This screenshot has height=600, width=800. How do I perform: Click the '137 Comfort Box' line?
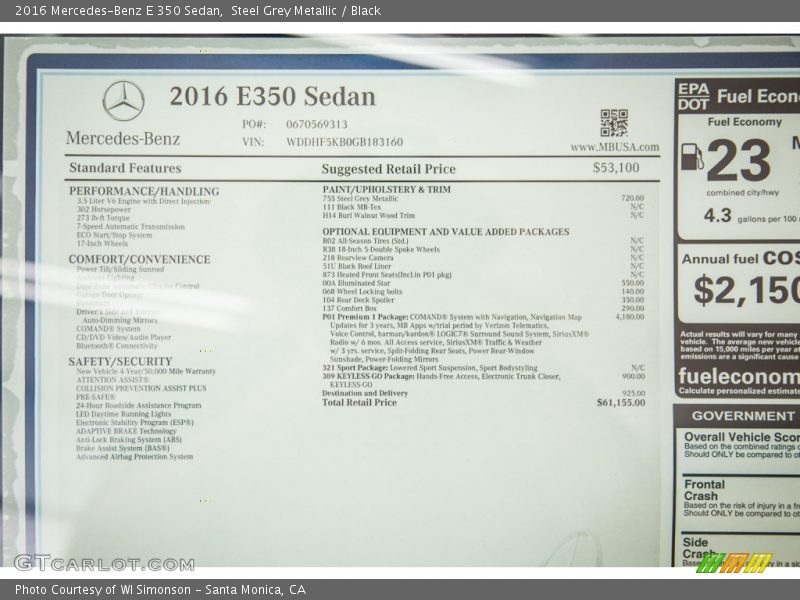pyautogui.click(x=349, y=309)
